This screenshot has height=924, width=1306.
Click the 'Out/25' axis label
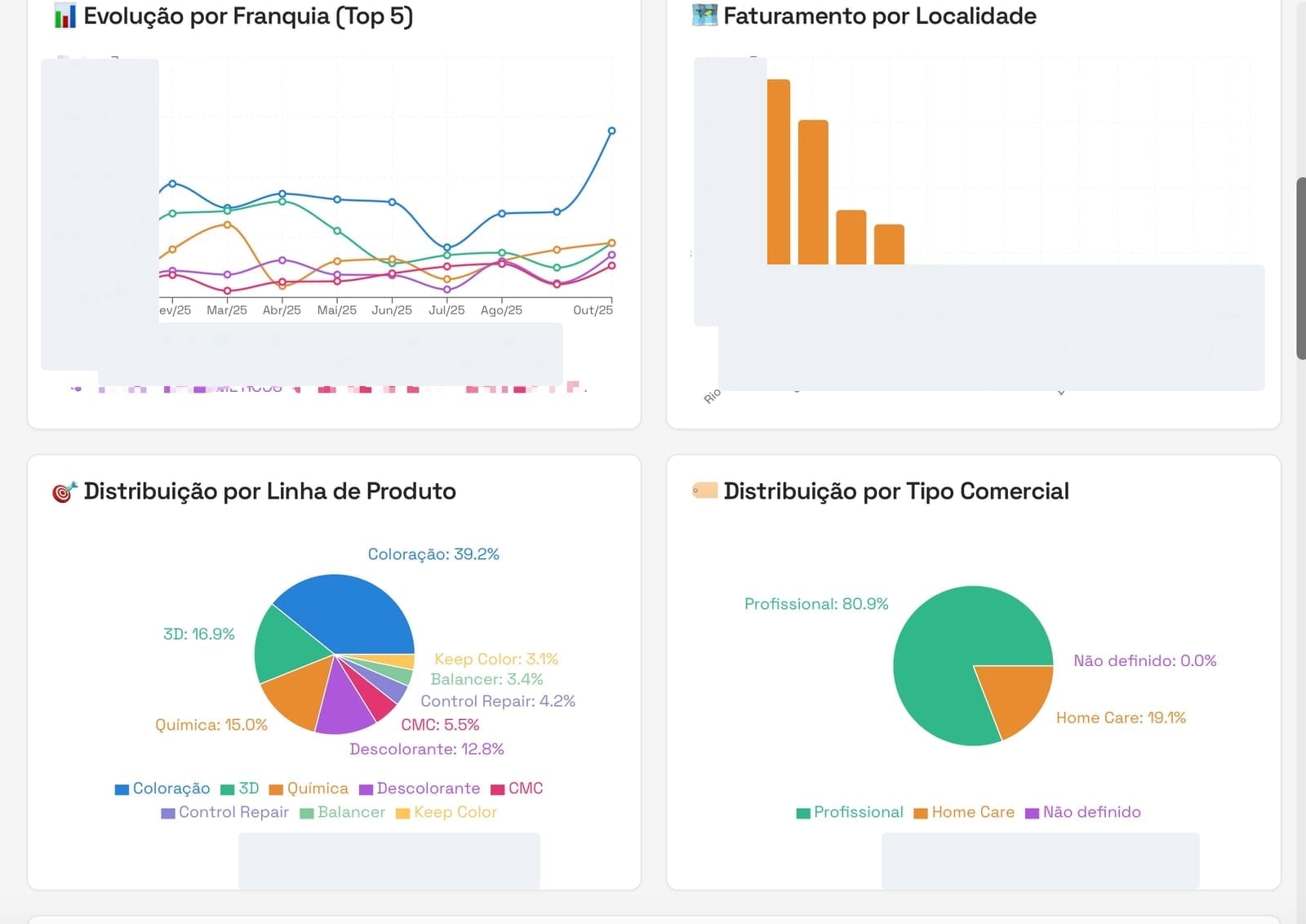pos(593,310)
